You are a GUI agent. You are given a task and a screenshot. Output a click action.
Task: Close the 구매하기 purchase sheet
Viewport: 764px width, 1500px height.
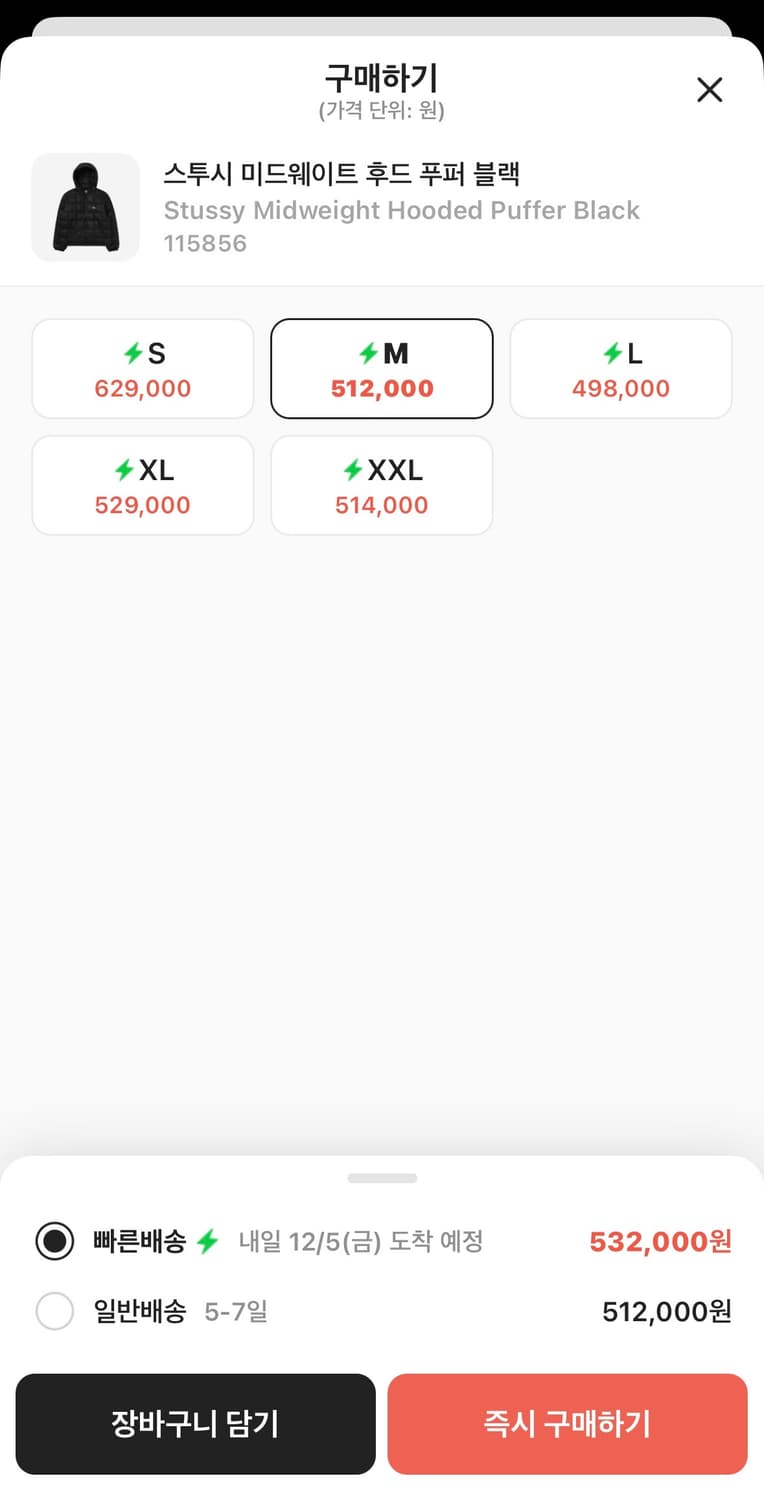pos(709,90)
